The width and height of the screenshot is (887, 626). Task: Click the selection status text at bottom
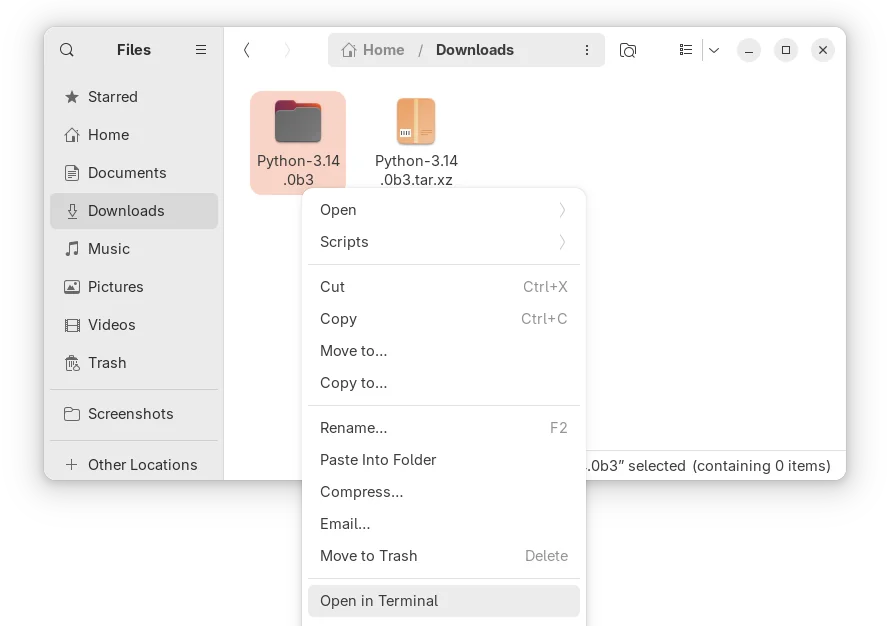[708, 466]
